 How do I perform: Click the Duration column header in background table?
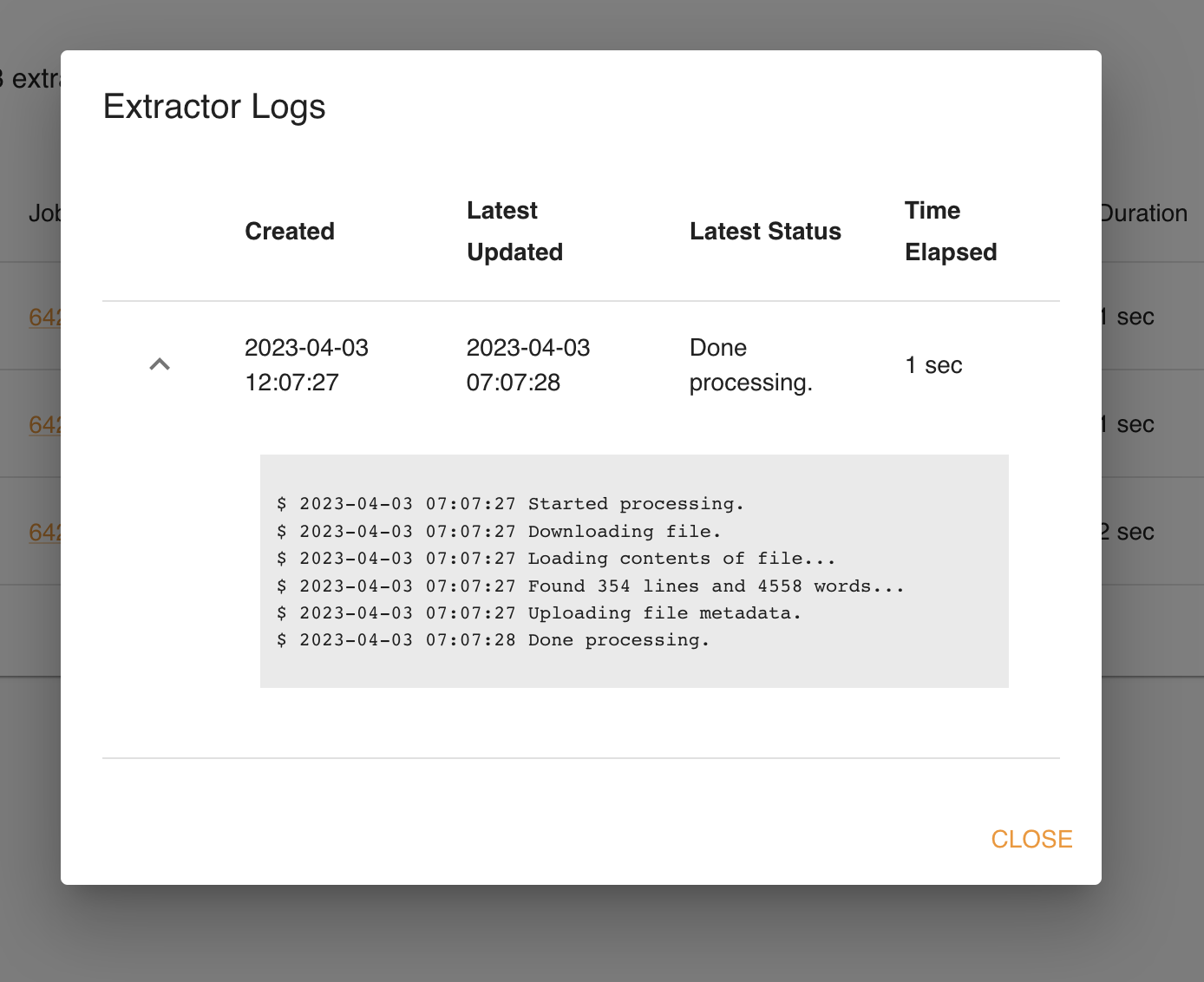[1144, 213]
